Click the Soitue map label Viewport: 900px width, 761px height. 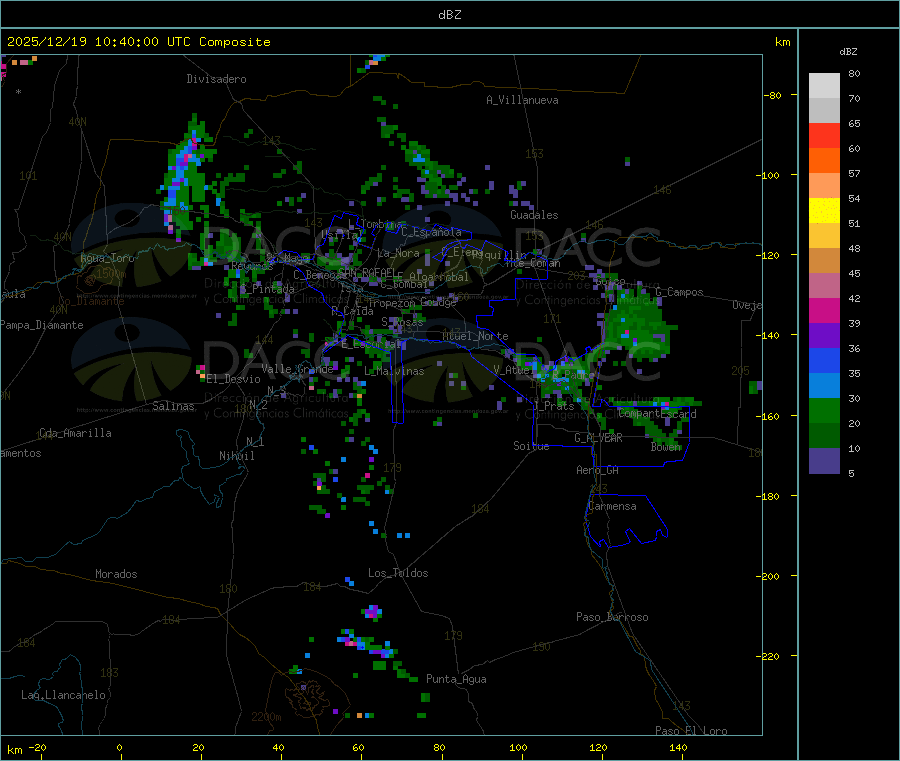531,446
